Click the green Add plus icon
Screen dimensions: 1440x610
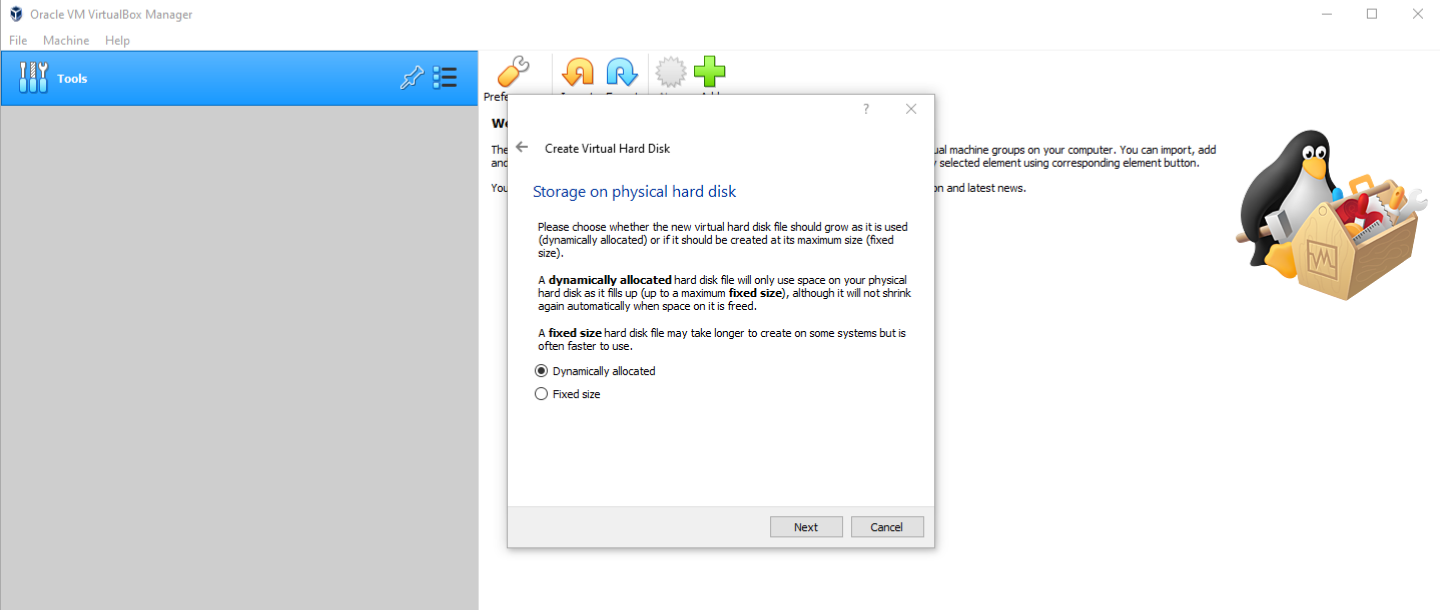click(710, 72)
